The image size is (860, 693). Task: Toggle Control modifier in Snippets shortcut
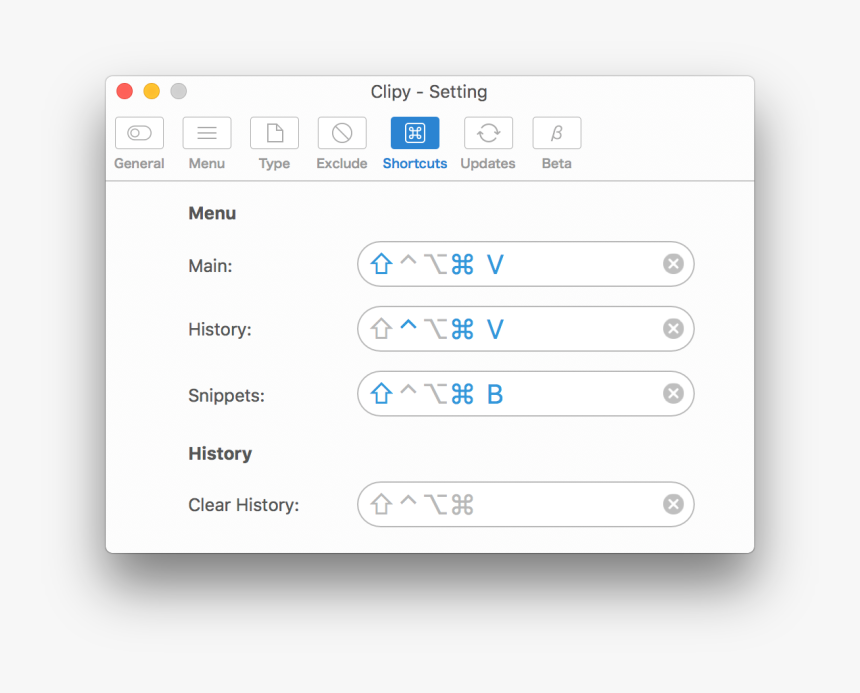click(408, 389)
